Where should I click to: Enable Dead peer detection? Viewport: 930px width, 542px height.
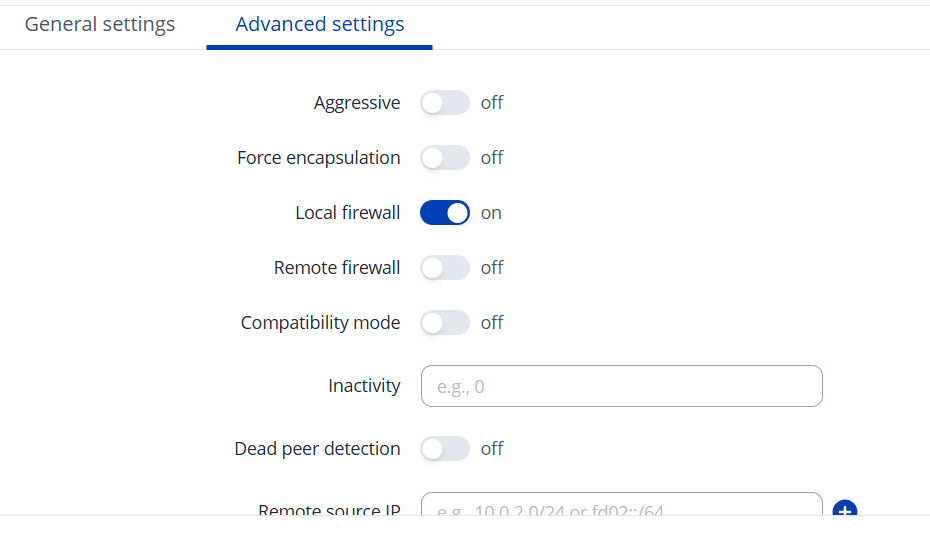point(445,449)
